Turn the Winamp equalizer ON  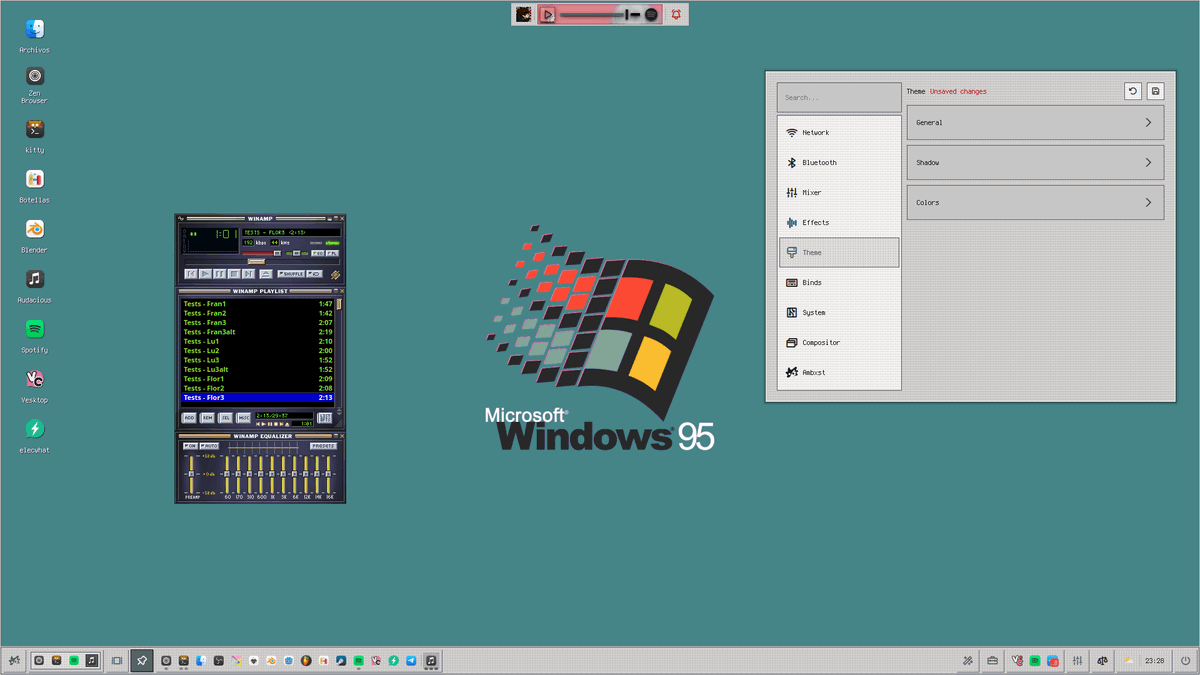(x=190, y=446)
